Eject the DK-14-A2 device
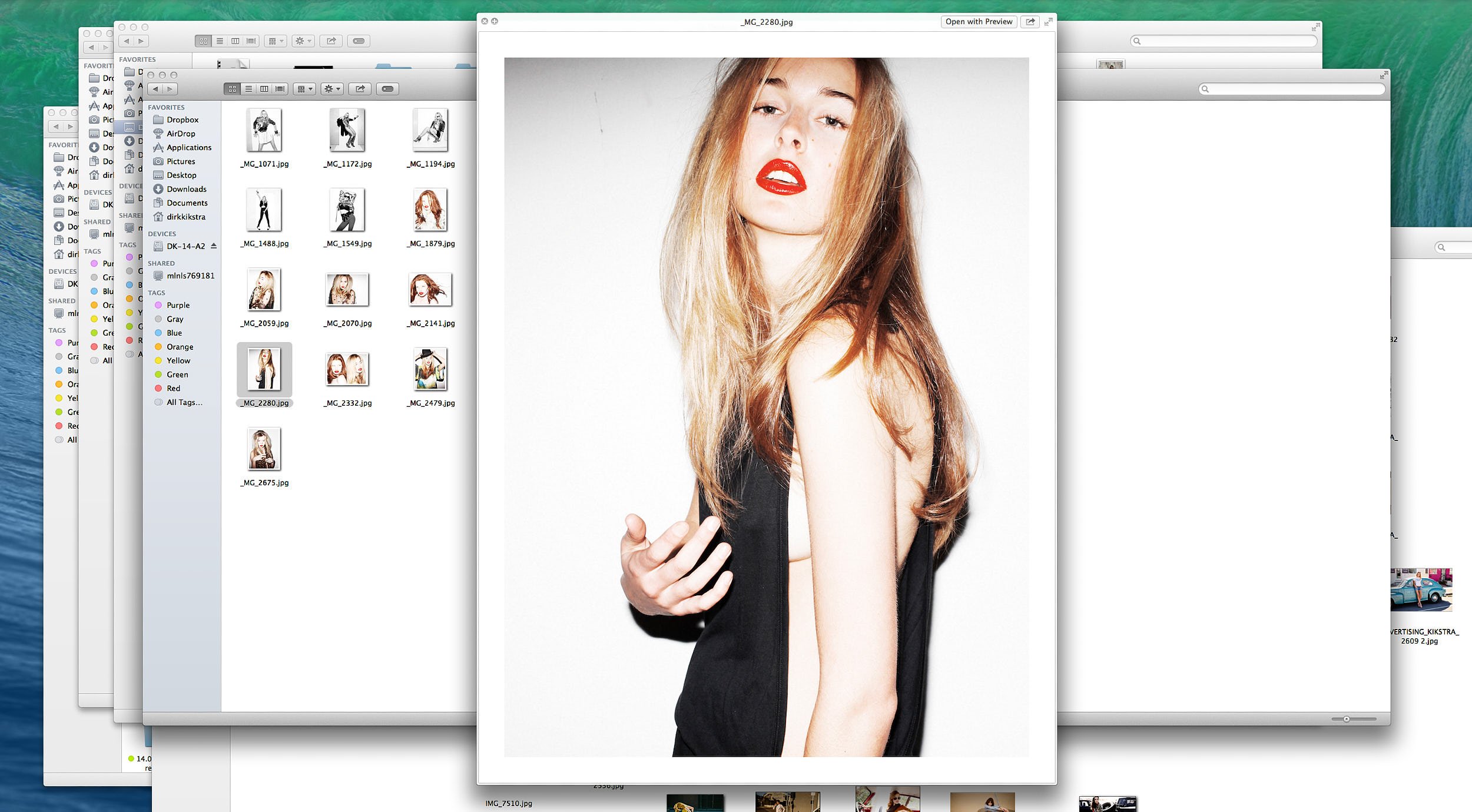 click(x=214, y=246)
